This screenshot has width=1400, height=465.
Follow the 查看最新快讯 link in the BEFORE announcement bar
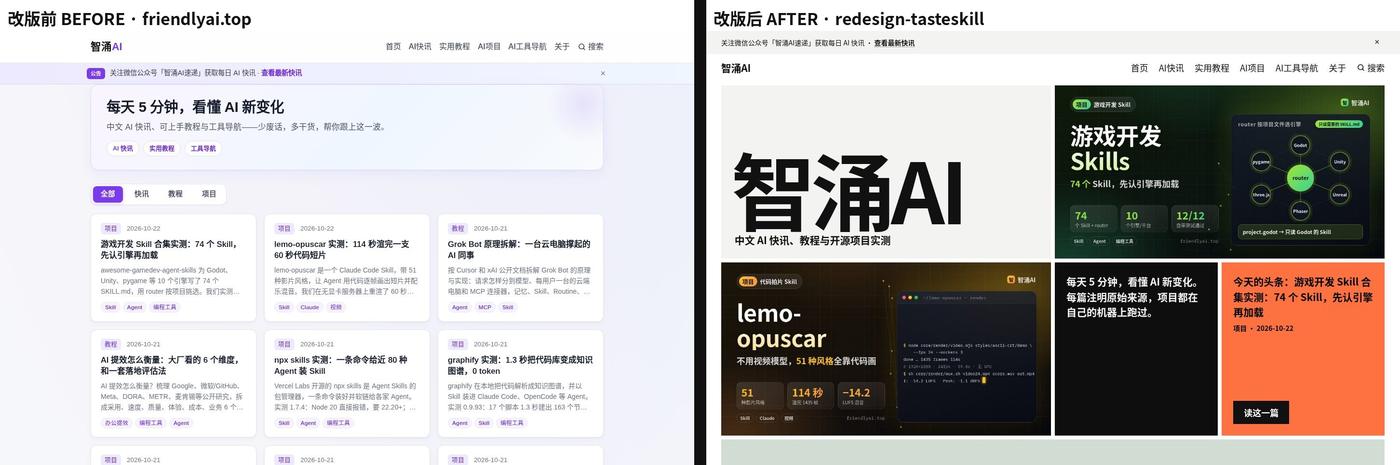point(281,73)
